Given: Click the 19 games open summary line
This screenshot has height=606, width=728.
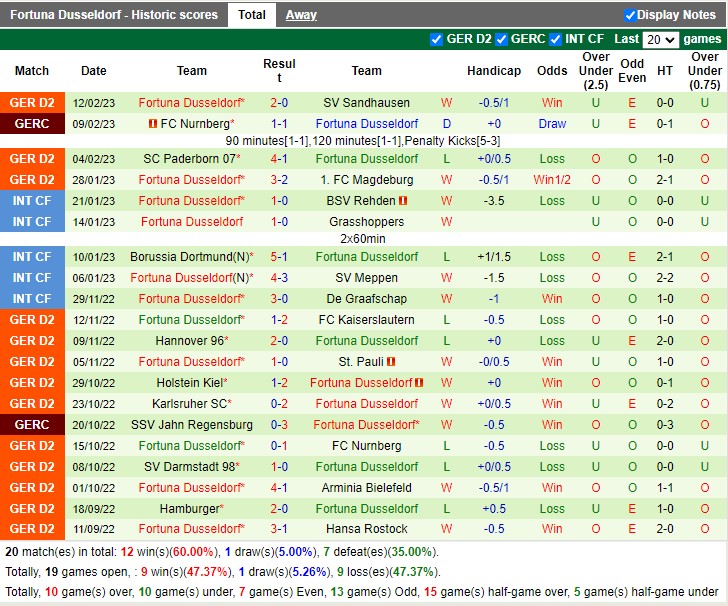Looking at the screenshot, I should (x=223, y=572).
